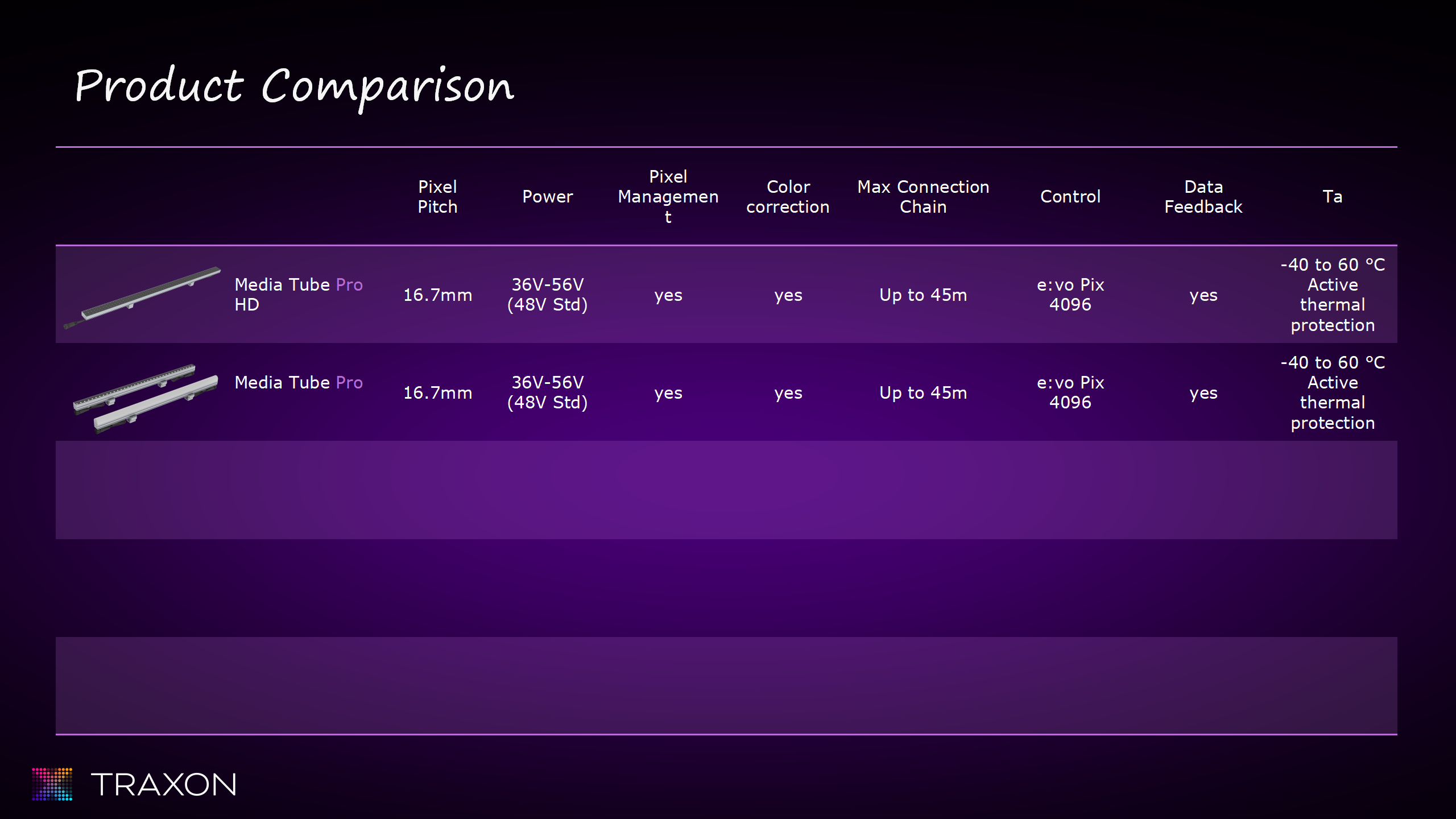1456x819 pixels.
Task: Click the Data Feedback column header
Action: pyautogui.click(x=1203, y=197)
